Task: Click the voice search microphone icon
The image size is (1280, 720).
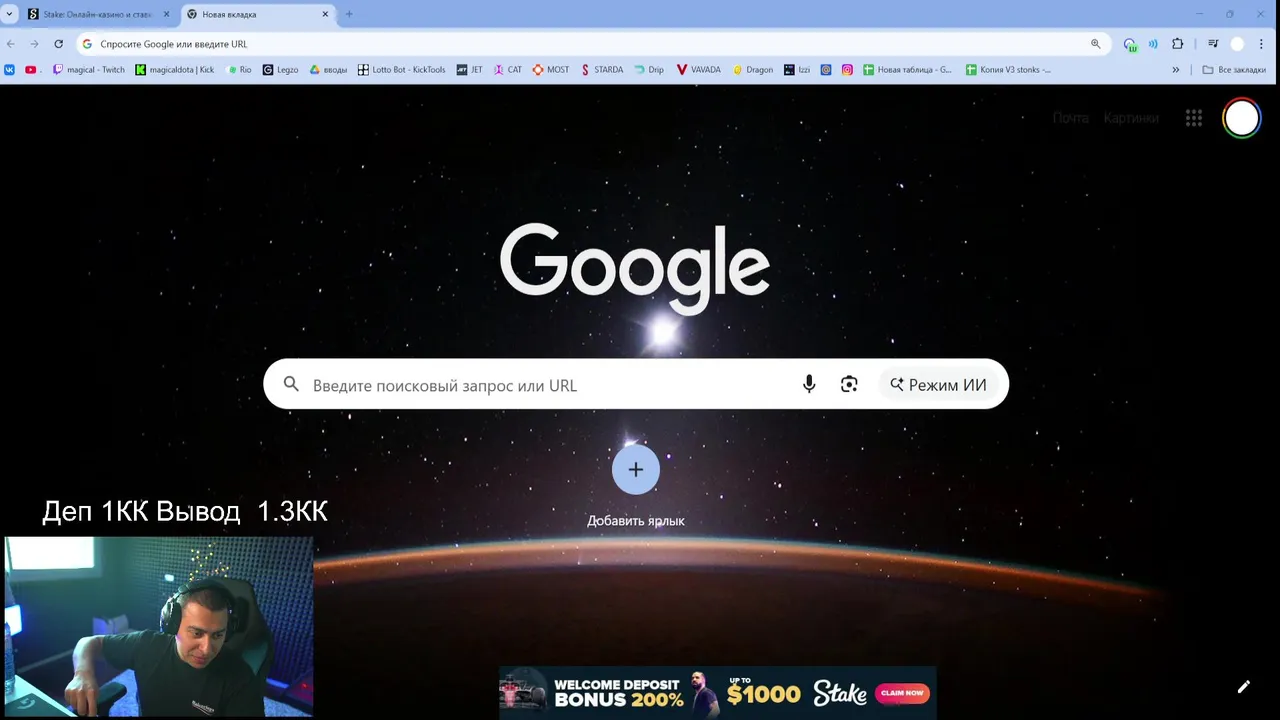Action: pyautogui.click(x=809, y=385)
